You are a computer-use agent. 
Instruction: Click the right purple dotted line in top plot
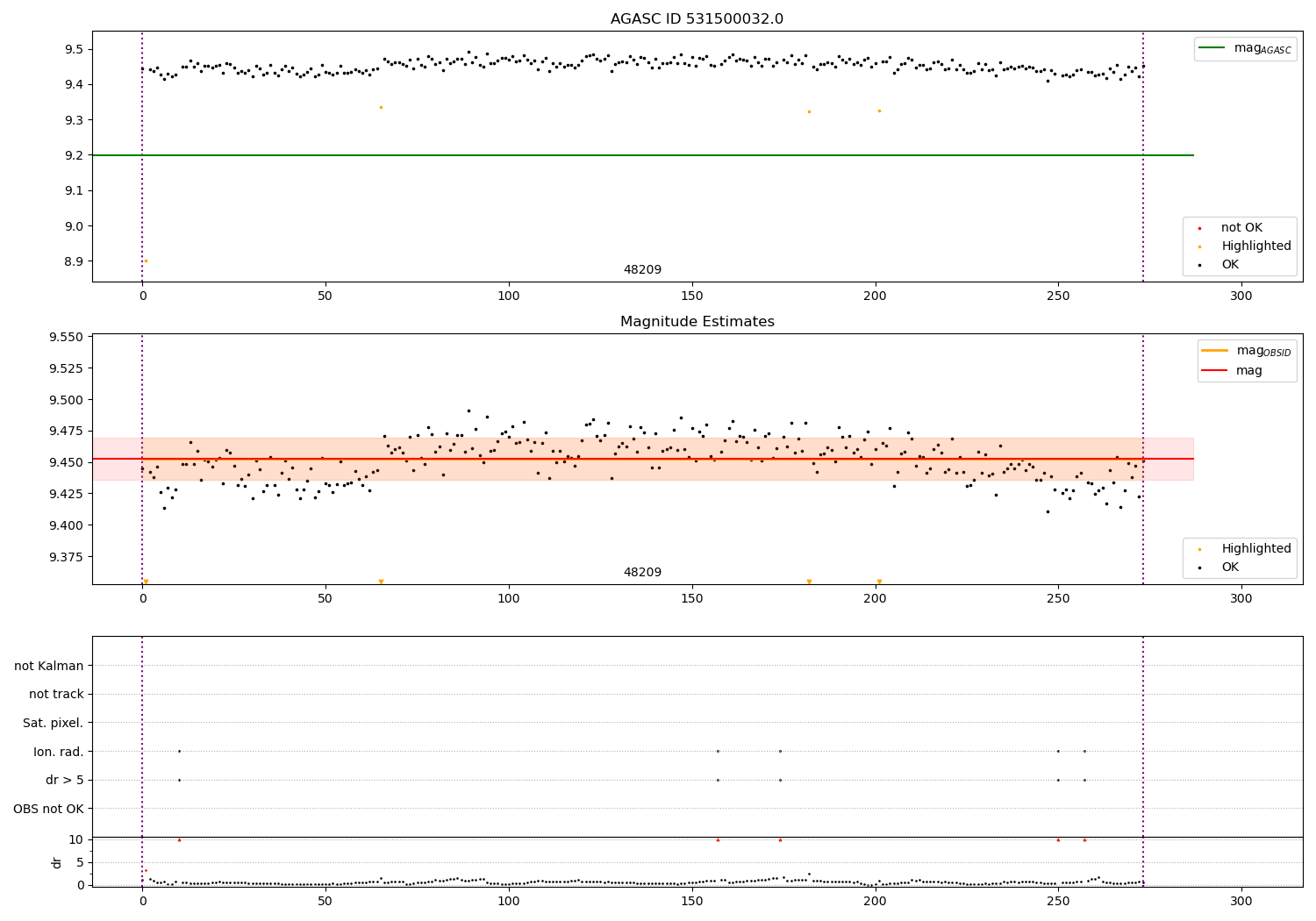[1143, 156]
